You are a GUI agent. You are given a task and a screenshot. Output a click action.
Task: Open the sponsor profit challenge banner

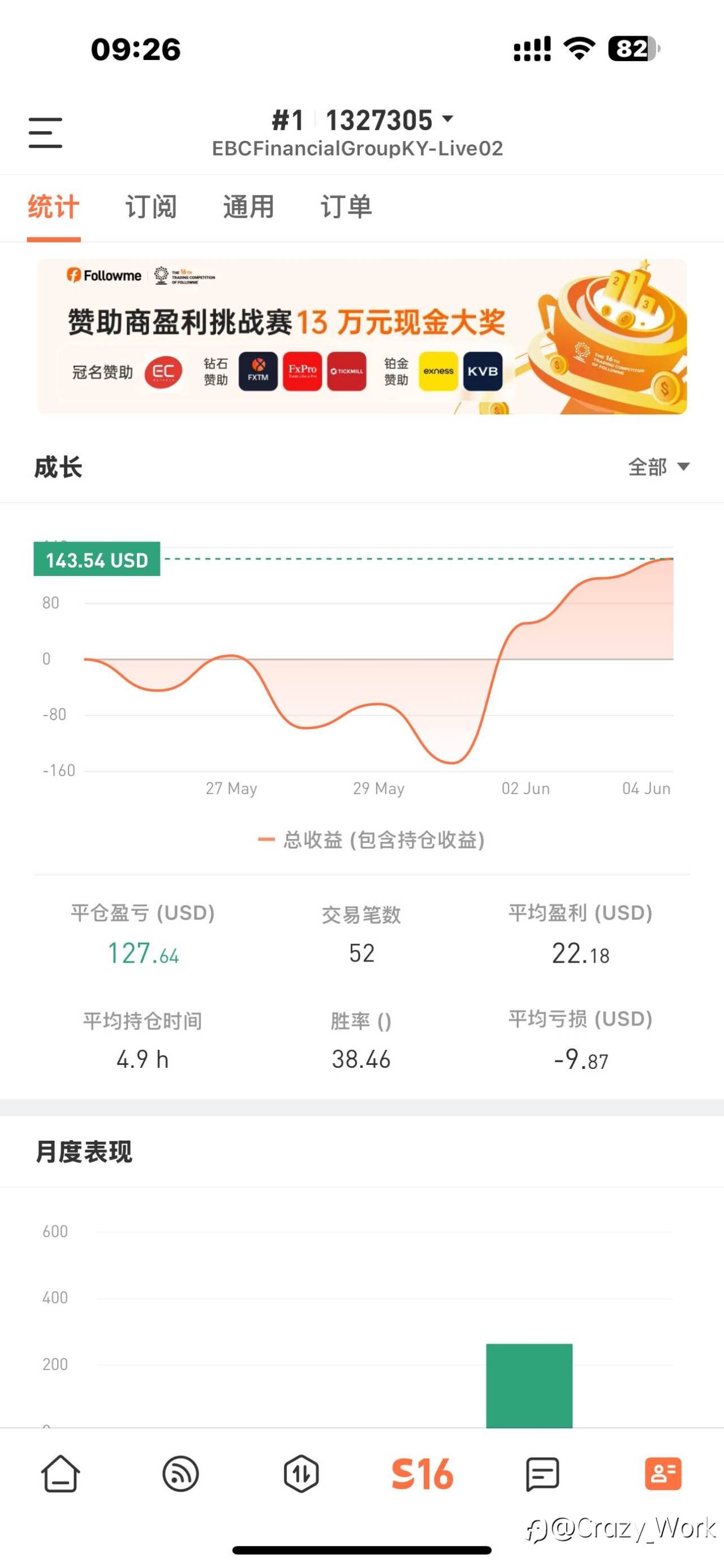[361, 337]
